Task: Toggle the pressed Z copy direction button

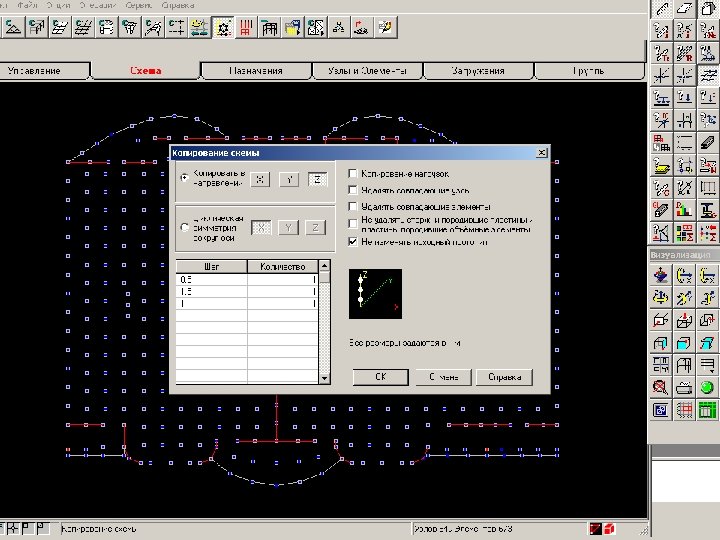Action: 317,180
